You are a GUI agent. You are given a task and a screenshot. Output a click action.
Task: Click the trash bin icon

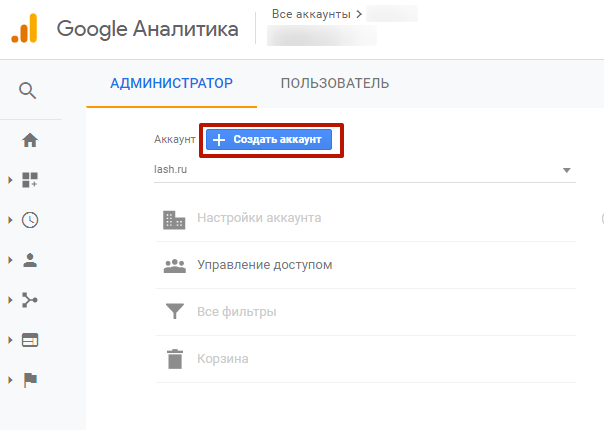(175, 359)
